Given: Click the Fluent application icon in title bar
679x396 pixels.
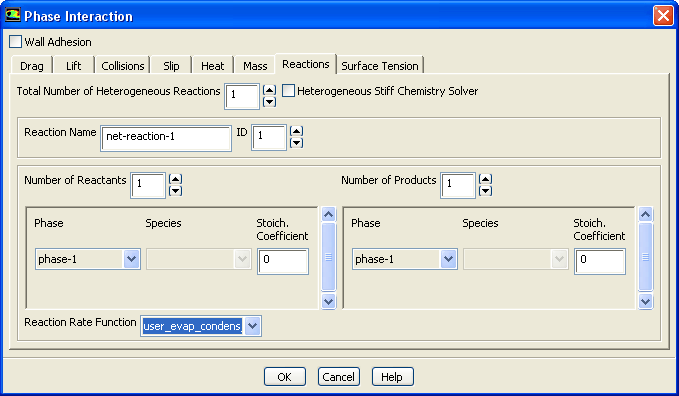Looking at the screenshot, I should coord(13,15).
